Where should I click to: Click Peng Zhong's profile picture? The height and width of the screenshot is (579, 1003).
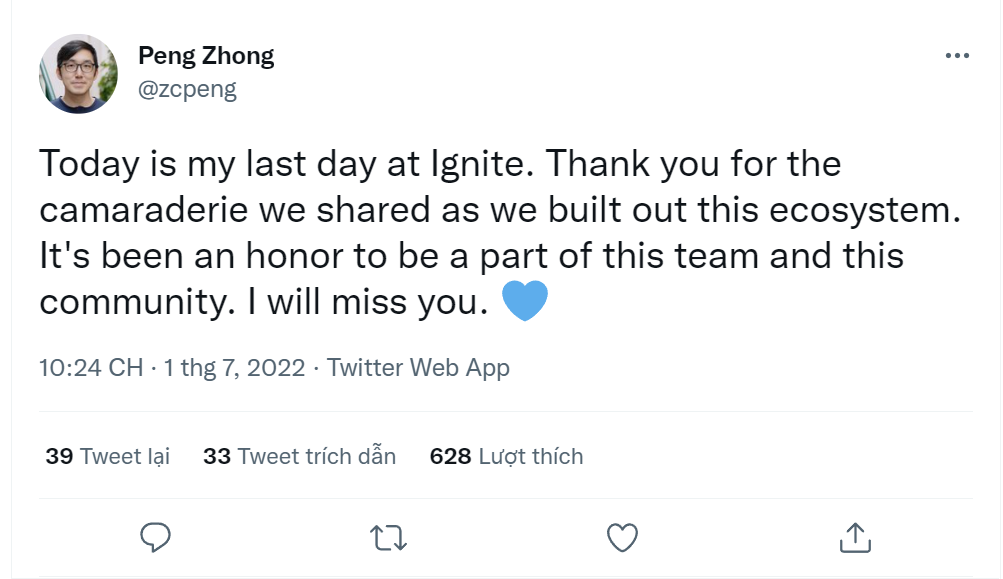point(79,74)
